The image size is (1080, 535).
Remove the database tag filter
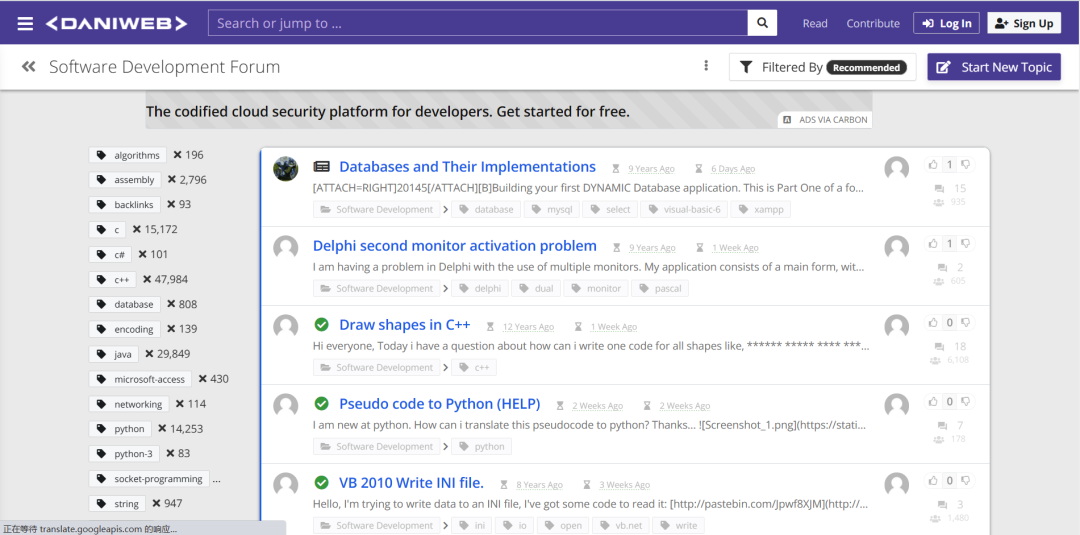[x=171, y=304]
